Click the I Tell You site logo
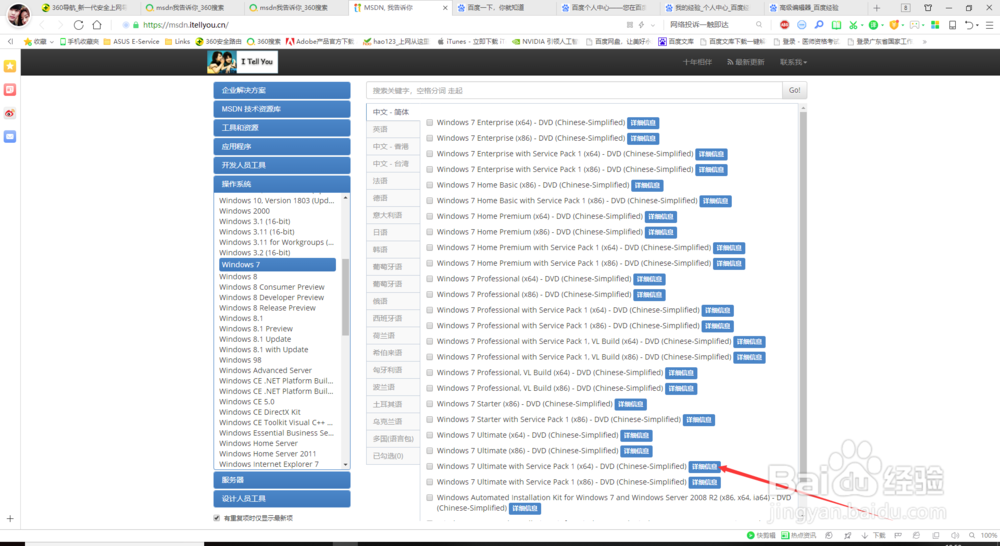This screenshot has height=546, width=1000. click(242, 62)
